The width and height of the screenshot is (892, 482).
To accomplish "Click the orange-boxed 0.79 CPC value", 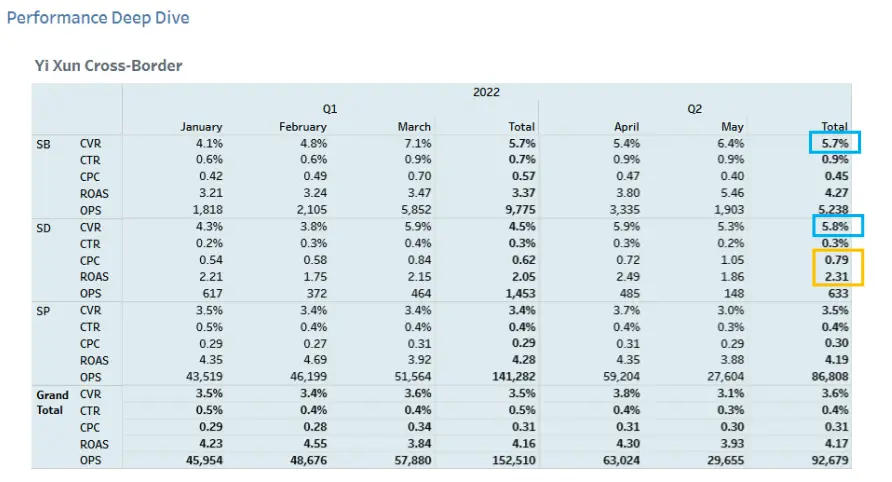I will (835, 260).
